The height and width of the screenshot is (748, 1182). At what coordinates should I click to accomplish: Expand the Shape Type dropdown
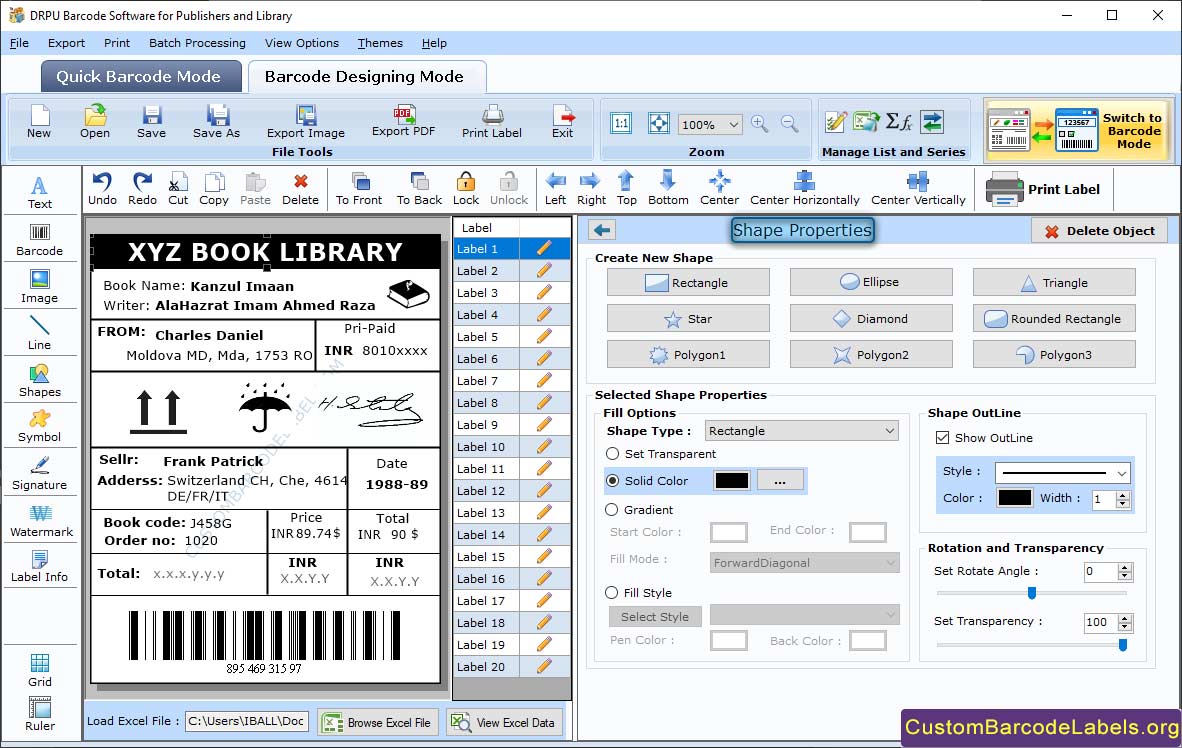coord(890,431)
